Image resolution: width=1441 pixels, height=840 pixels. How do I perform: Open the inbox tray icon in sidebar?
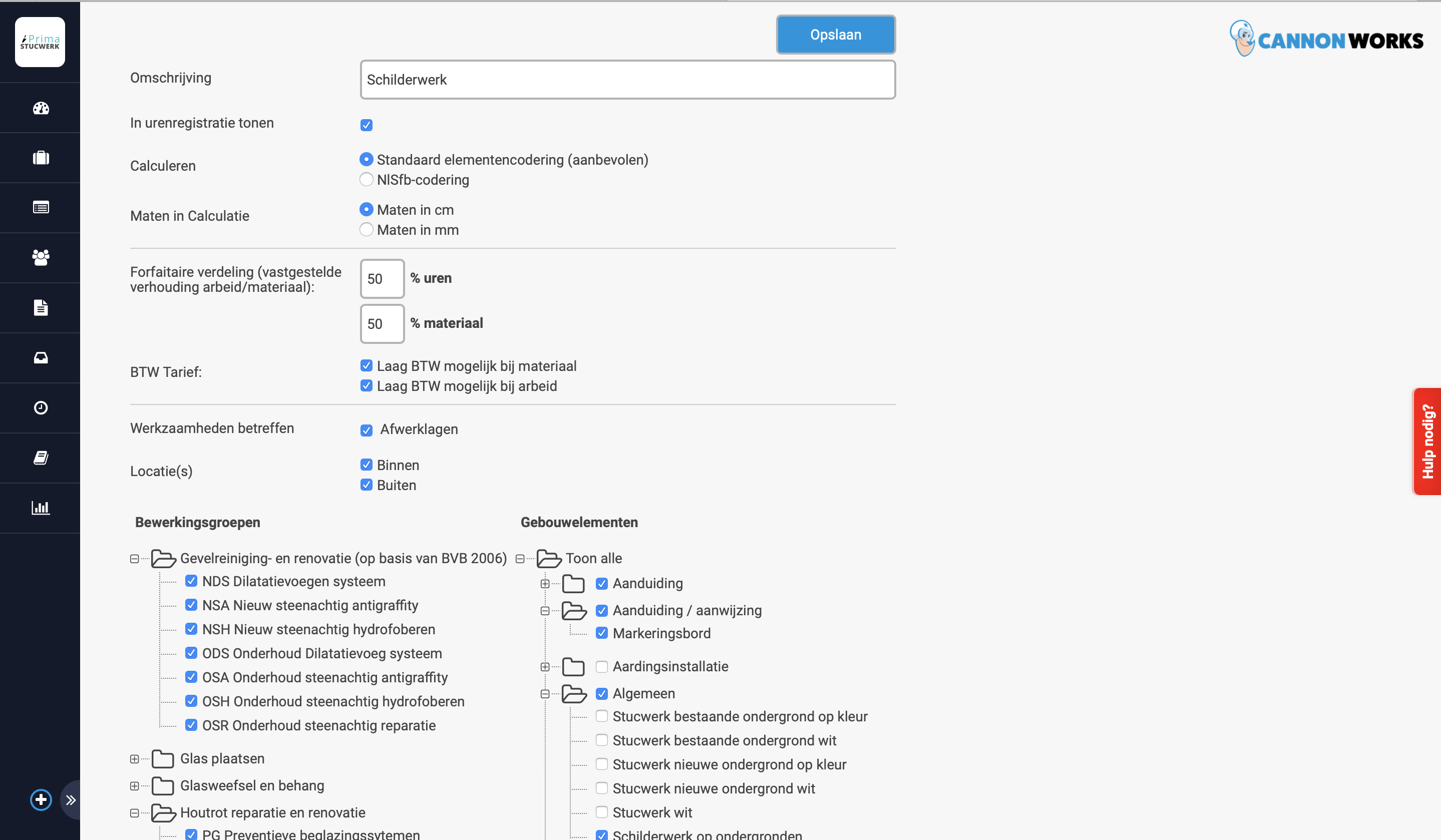coord(41,358)
